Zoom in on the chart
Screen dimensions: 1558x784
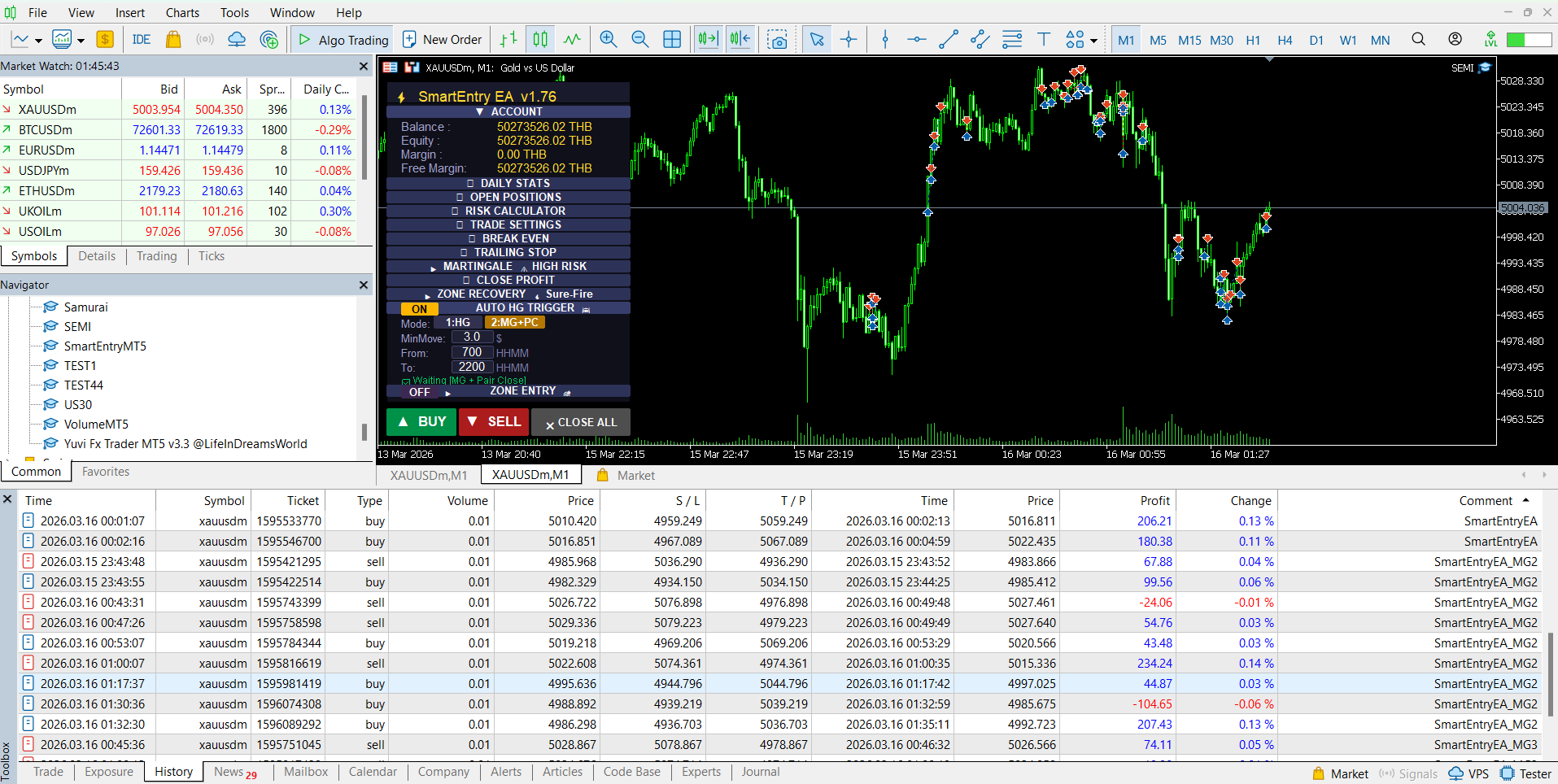608,40
